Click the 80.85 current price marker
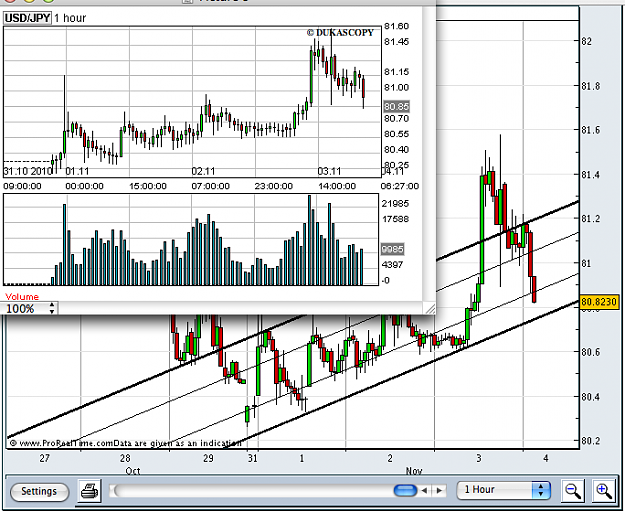 (396, 106)
